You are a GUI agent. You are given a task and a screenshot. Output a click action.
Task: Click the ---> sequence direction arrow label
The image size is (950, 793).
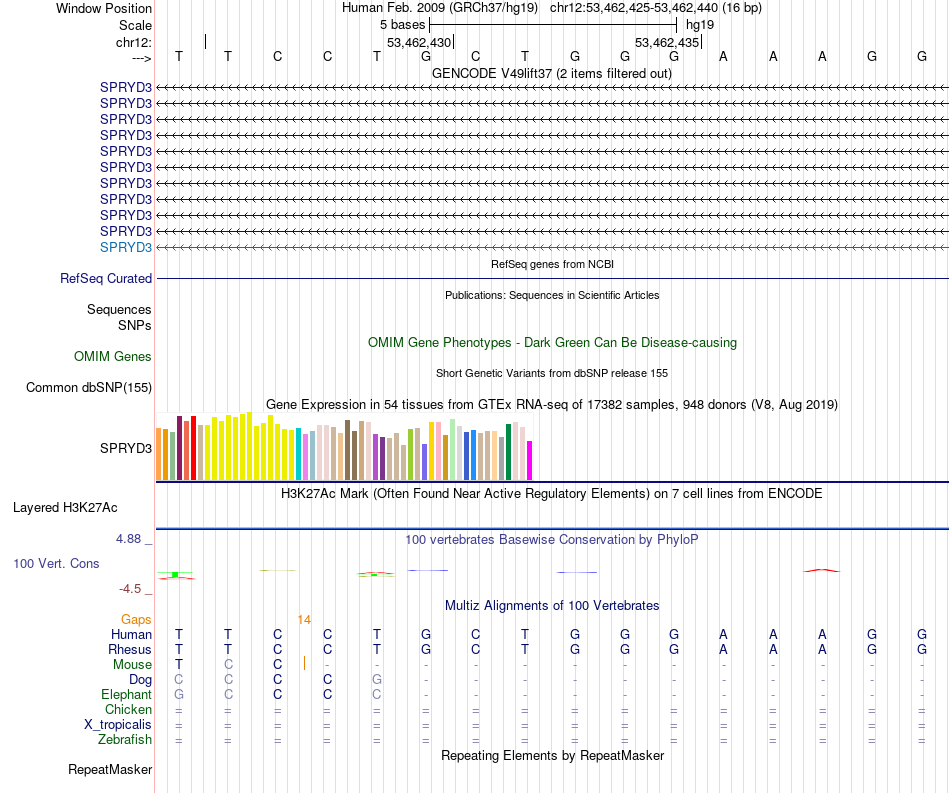point(142,58)
